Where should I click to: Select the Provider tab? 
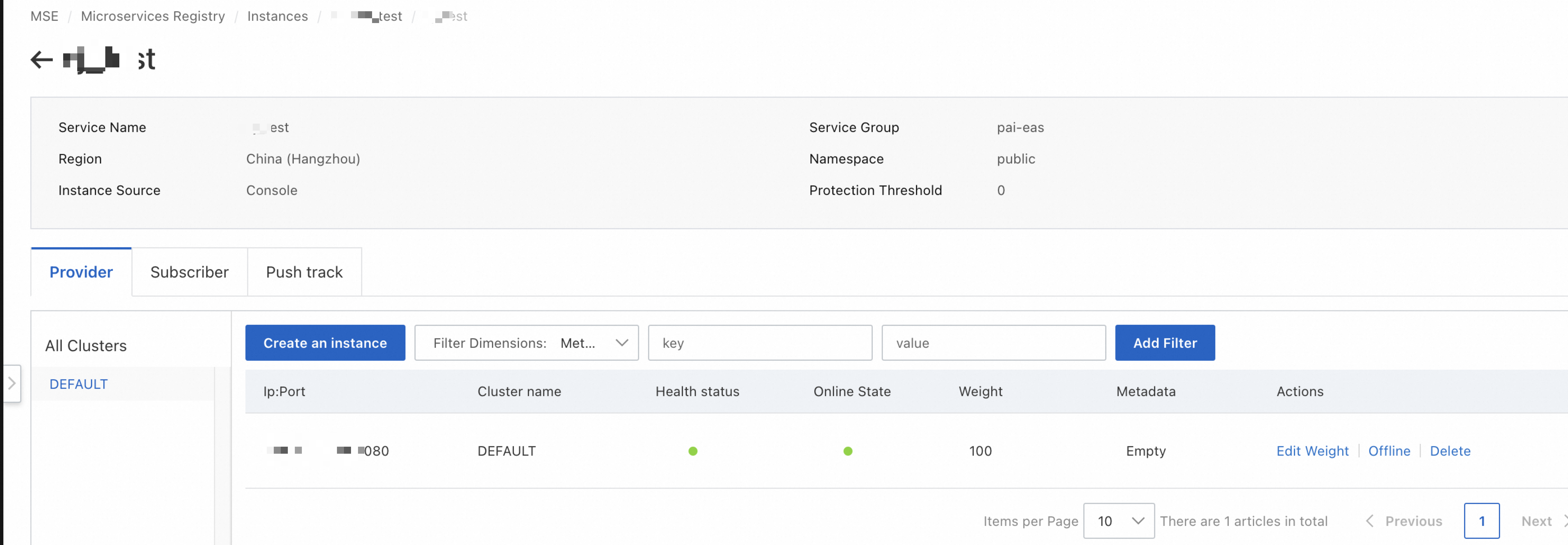[x=81, y=272]
